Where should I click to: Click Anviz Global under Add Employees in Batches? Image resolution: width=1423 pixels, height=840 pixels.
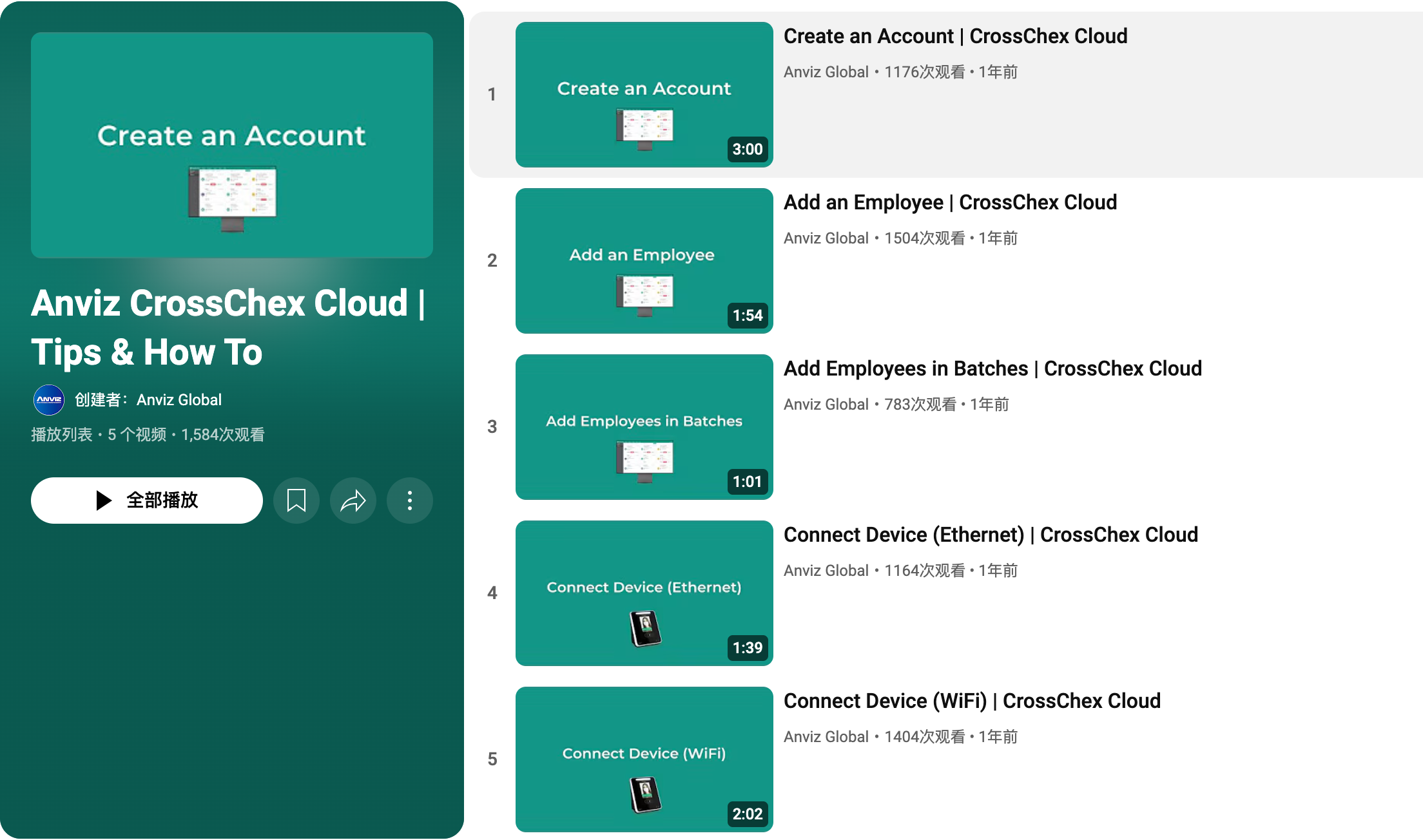tap(826, 405)
